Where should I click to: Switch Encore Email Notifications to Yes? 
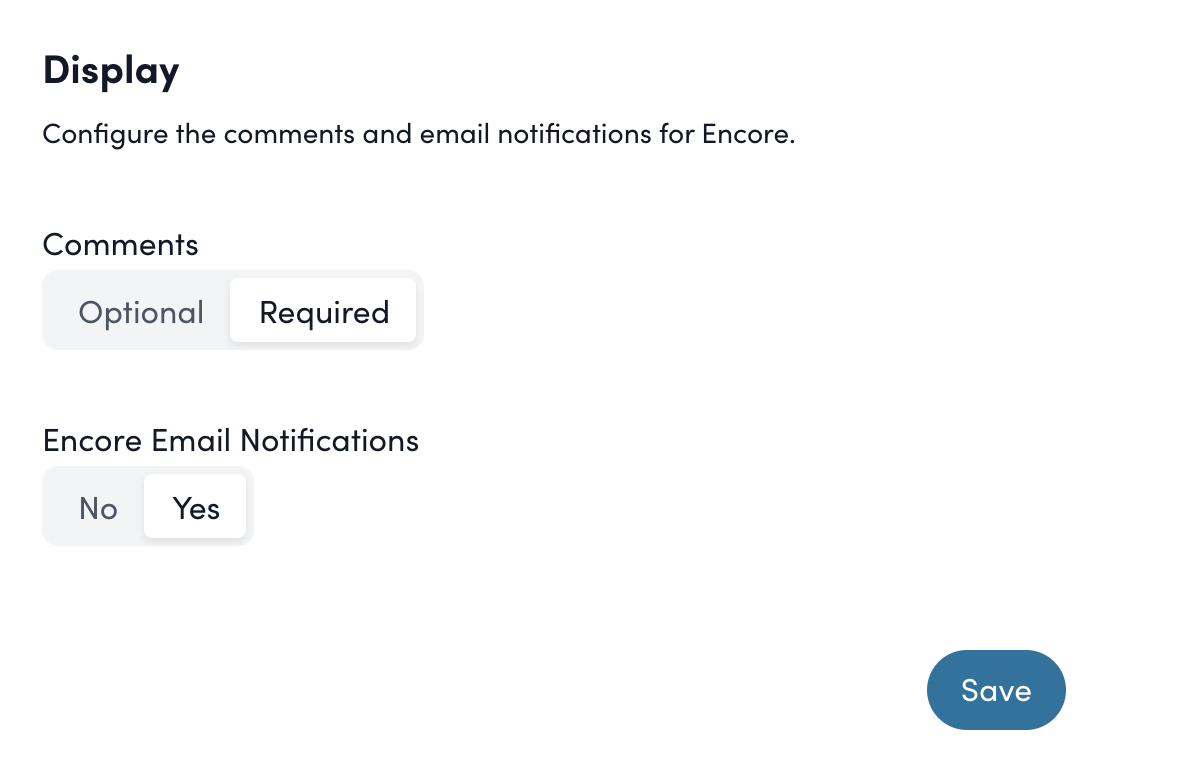click(x=195, y=507)
